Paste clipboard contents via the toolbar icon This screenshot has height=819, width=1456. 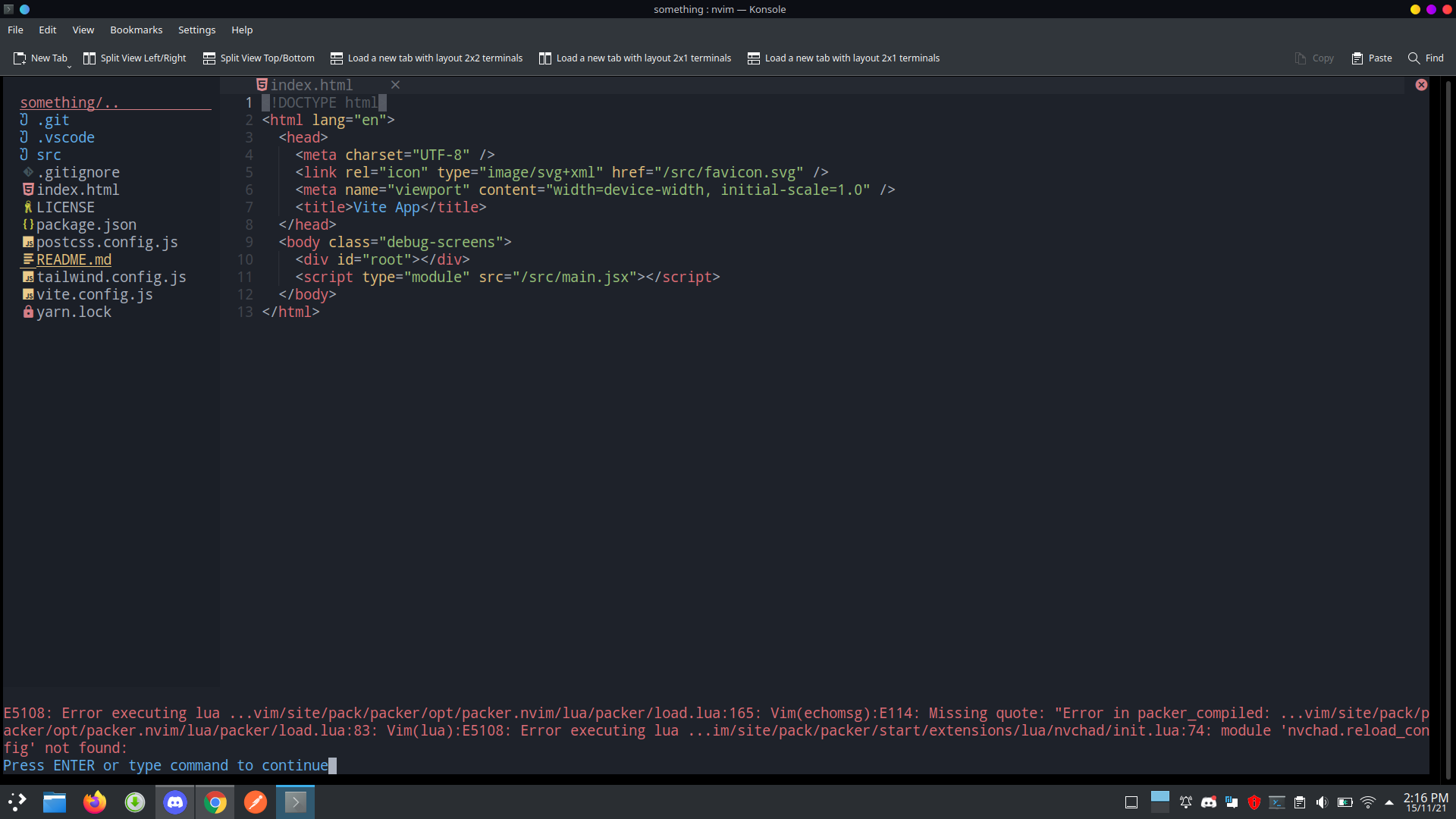click(1371, 58)
